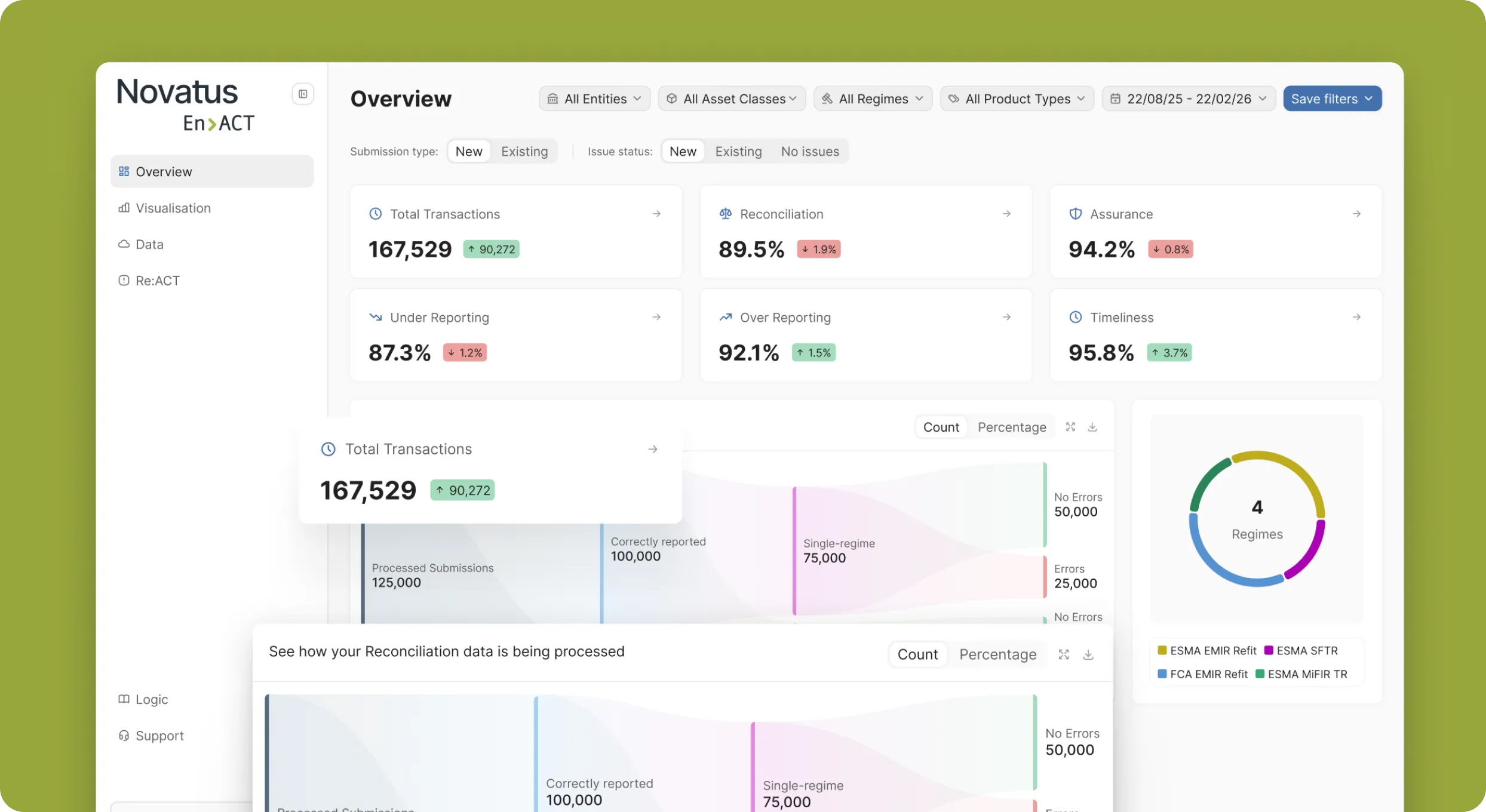
Task: Open Timeliness card arrow
Action: tap(1356, 317)
